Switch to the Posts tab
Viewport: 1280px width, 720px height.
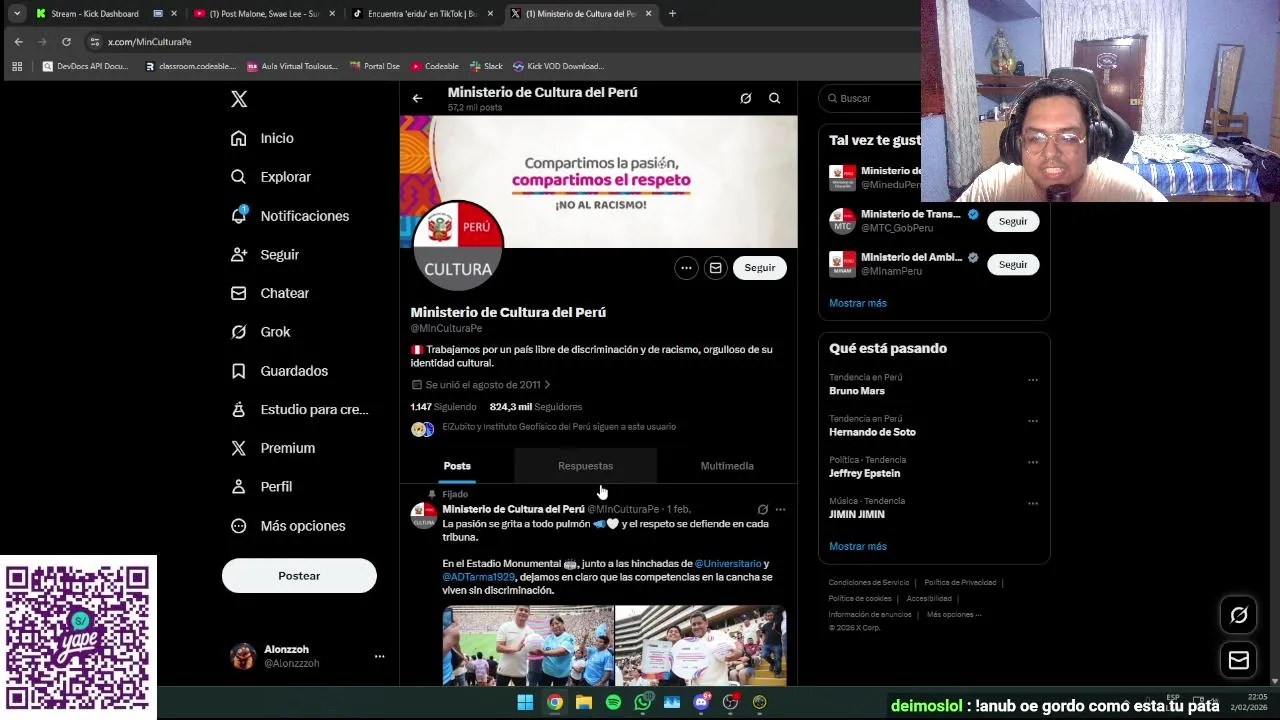[457, 466]
